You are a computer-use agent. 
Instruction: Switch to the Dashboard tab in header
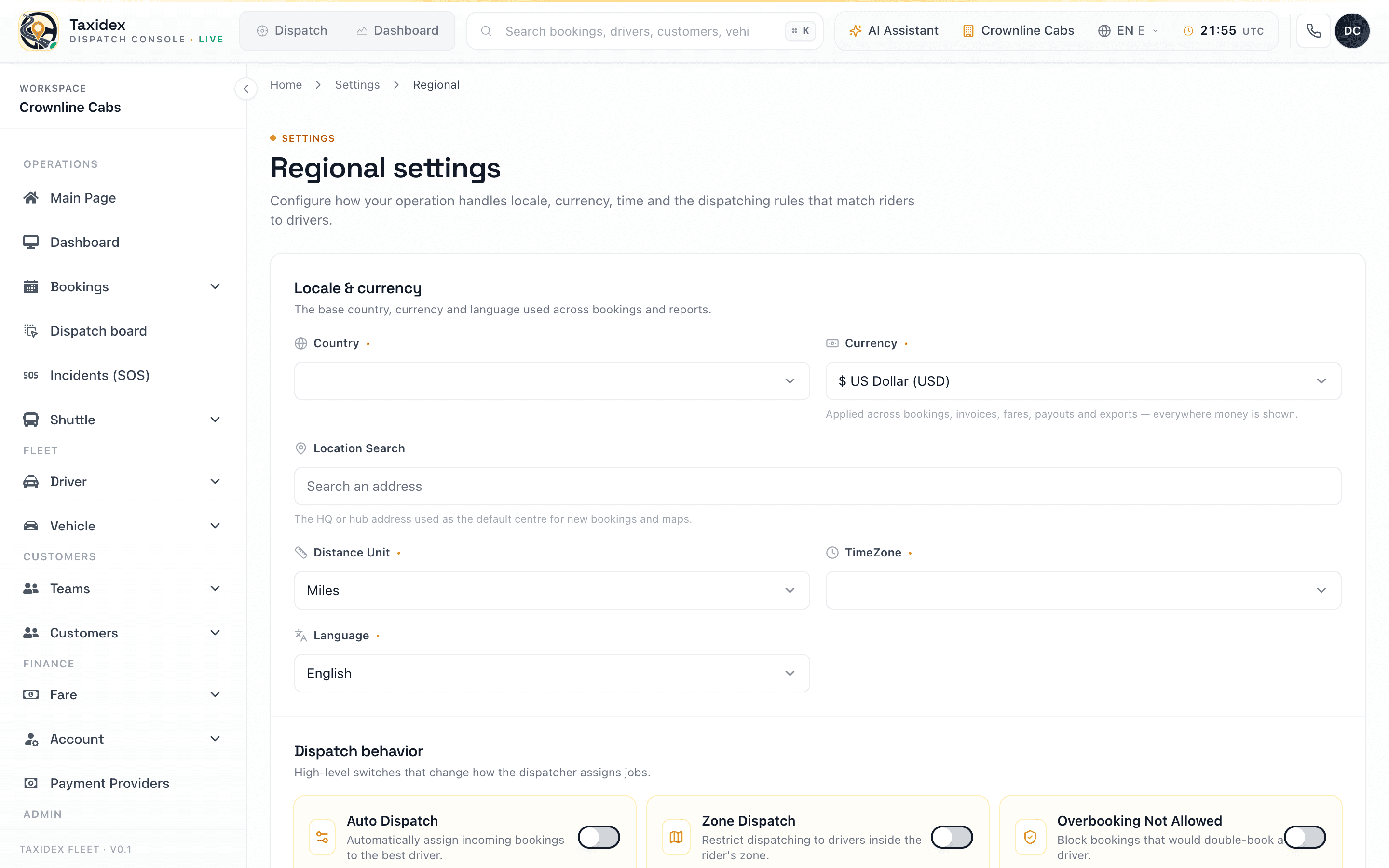(397, 30)
